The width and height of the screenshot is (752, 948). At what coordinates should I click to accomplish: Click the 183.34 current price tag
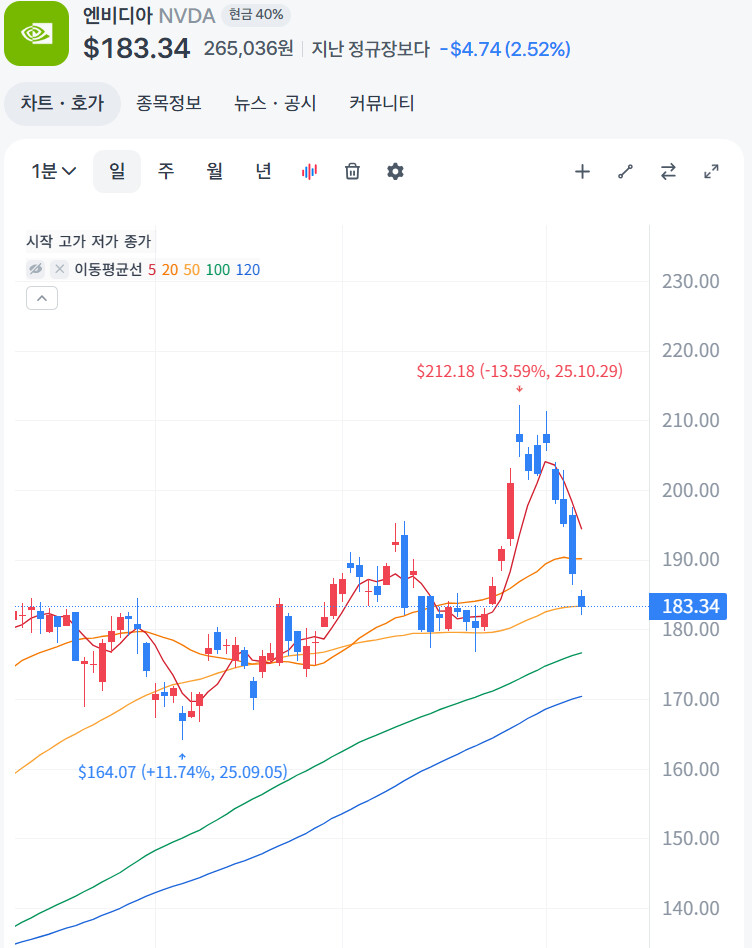click(x=688, y=606)
